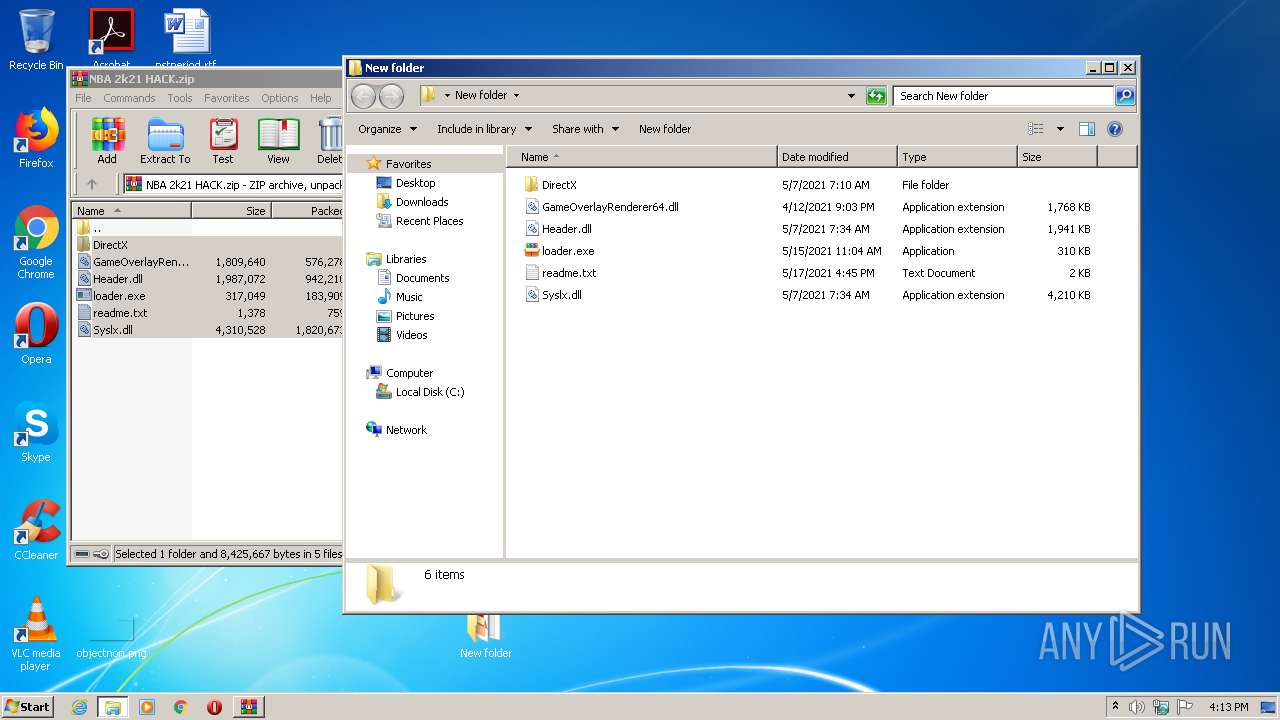Click Windows Media Player taskbar icon

point(147,707)
